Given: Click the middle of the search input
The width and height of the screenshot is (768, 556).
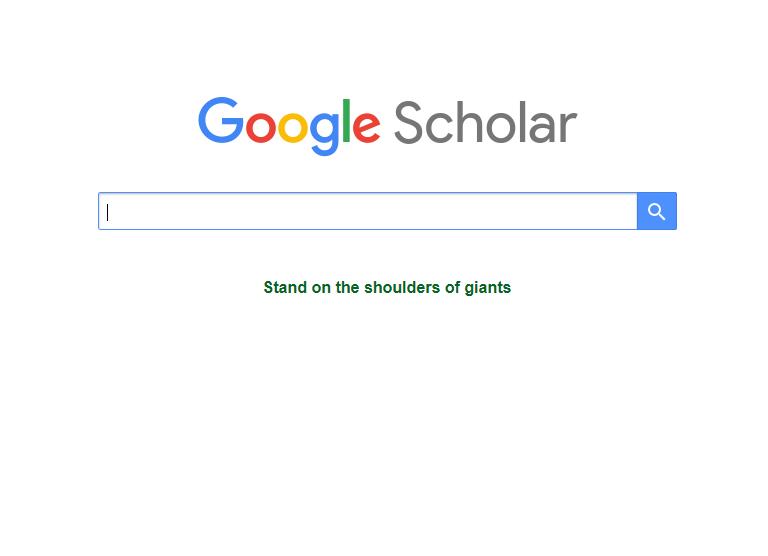Looking at the screenshot, I should (368, 211).
